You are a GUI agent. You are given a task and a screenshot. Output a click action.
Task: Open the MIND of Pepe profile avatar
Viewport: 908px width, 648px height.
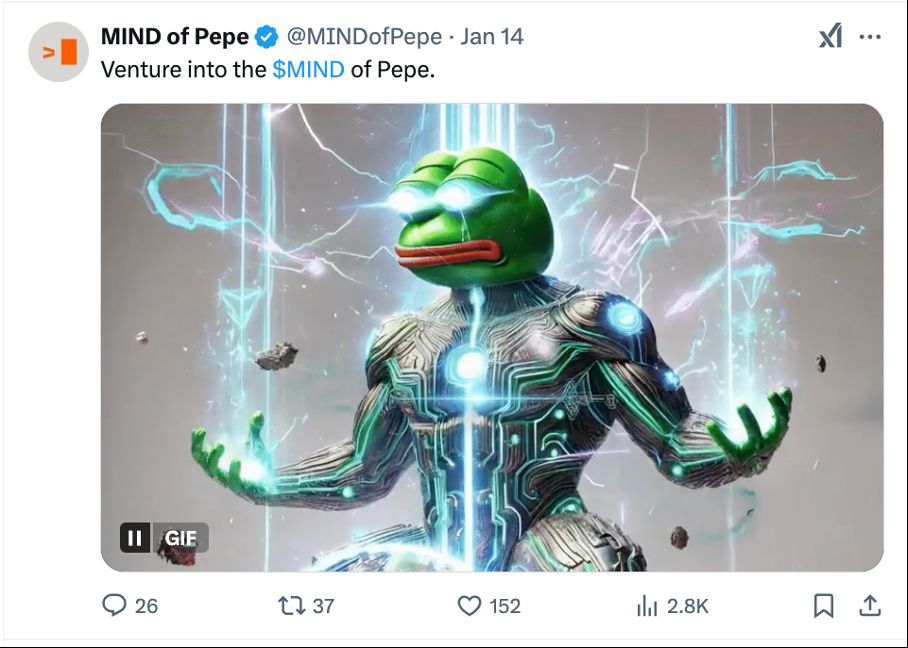[59, 52]
